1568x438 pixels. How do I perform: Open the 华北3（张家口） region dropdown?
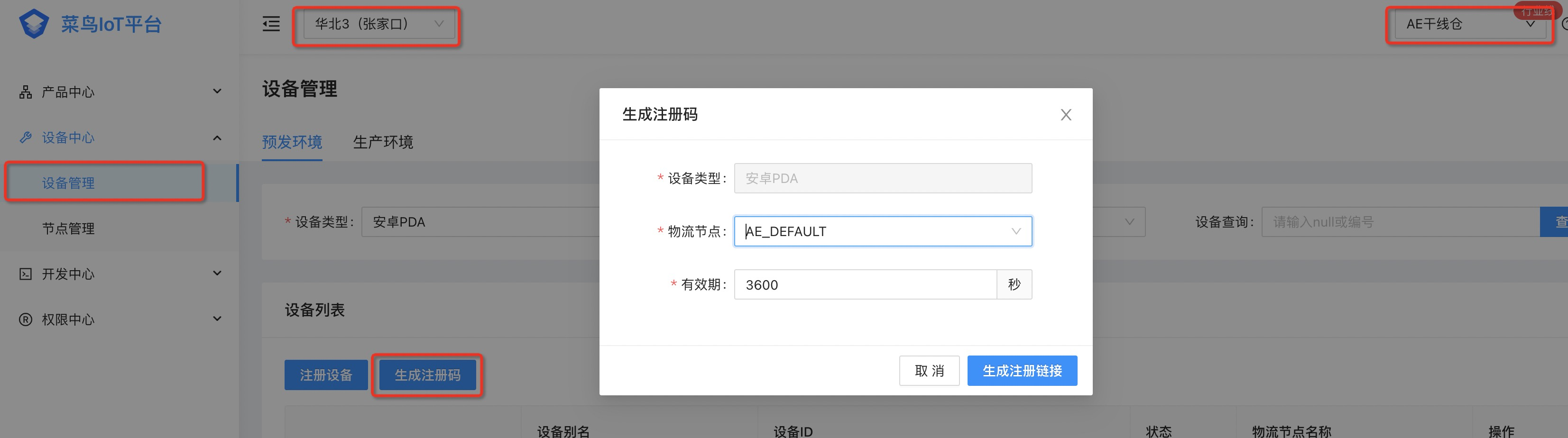379,24
